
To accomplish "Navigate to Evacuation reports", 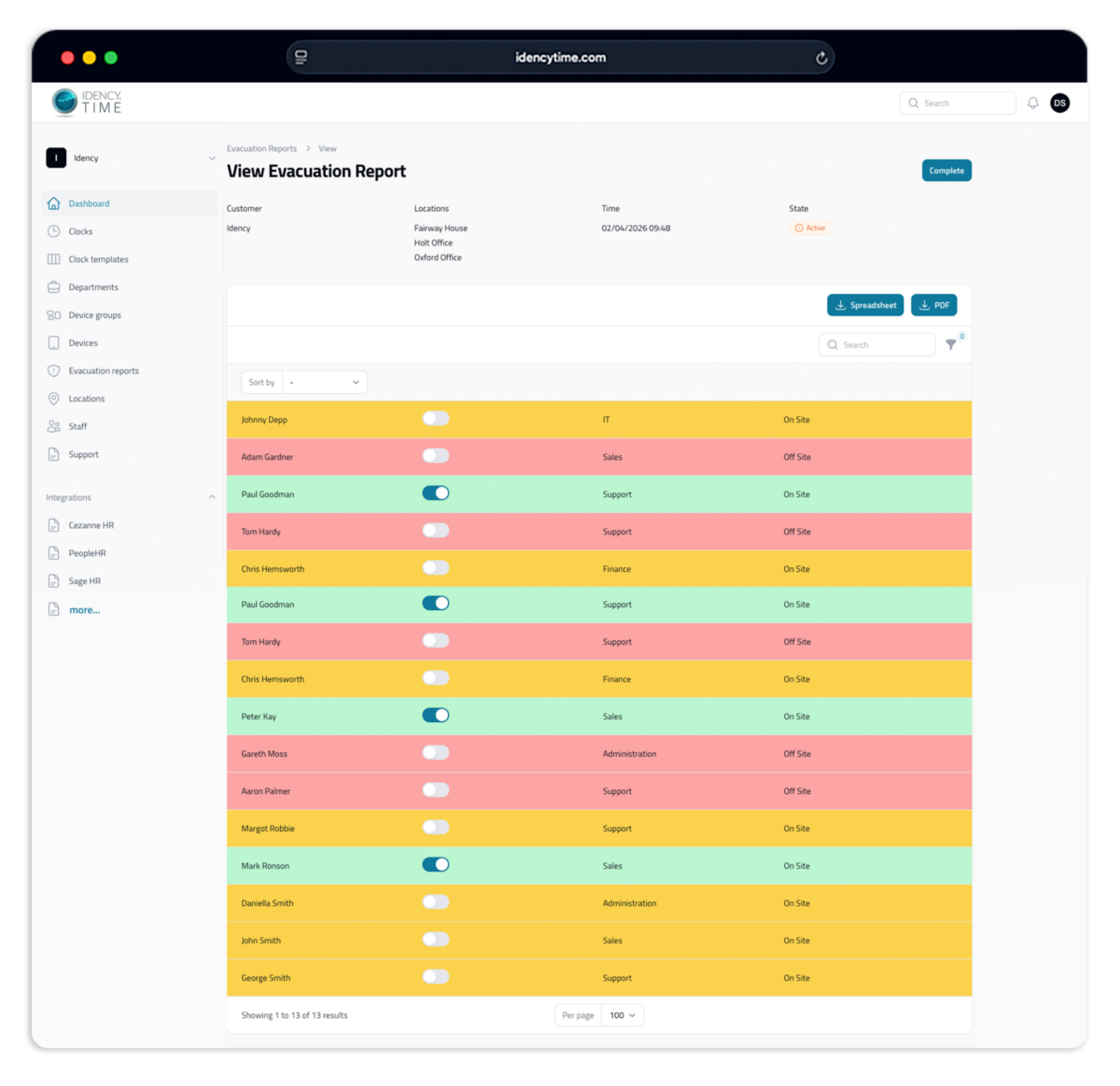I will coord(103,370).
